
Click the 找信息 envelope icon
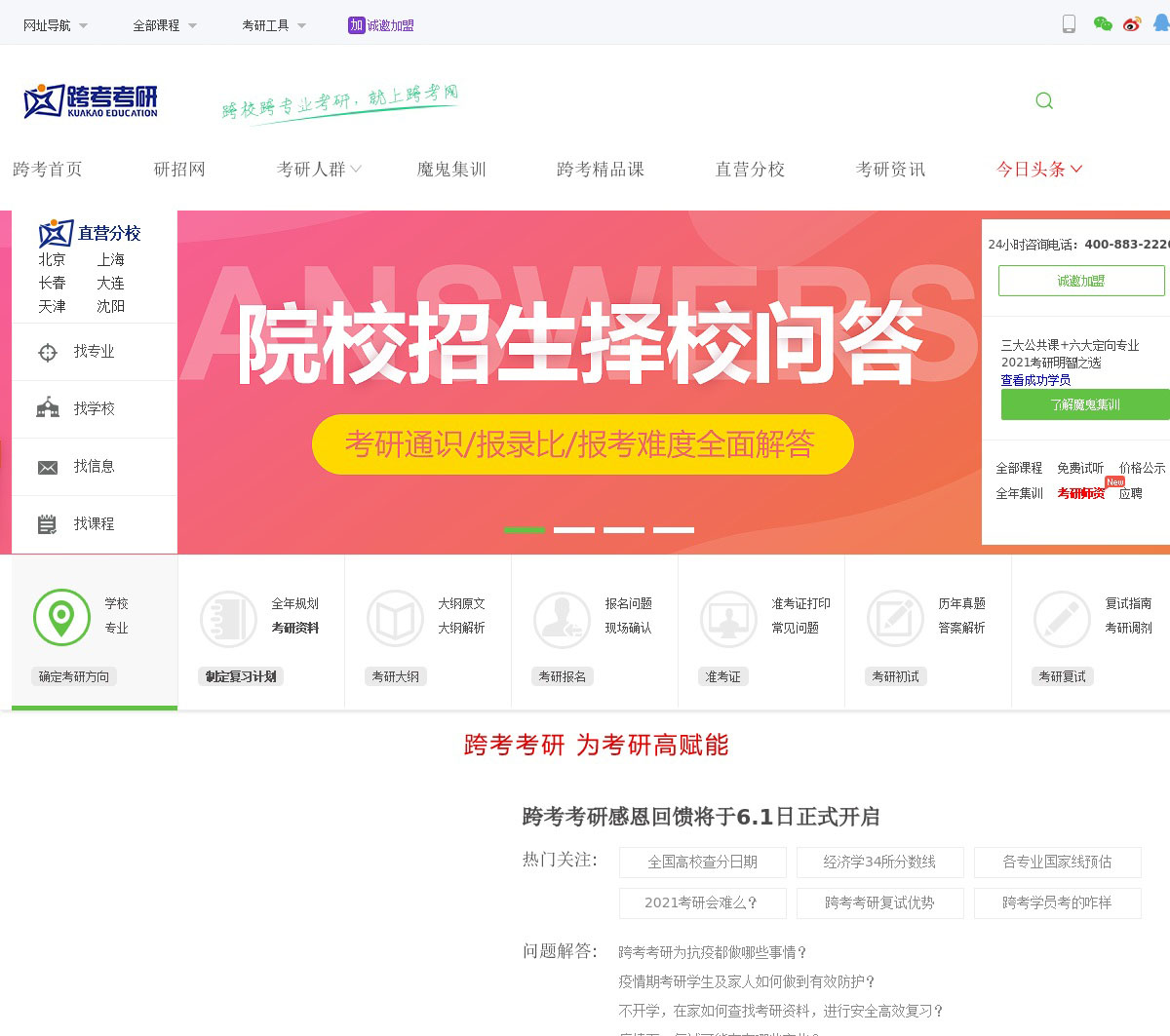coord(48,467)
